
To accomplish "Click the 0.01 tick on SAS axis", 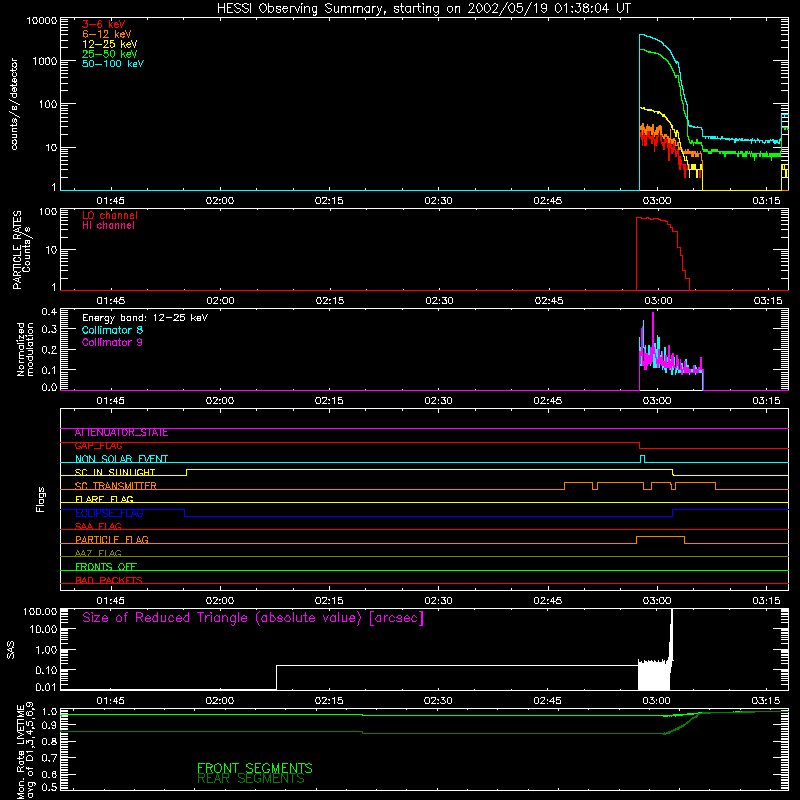I will (x=46, y=687).
